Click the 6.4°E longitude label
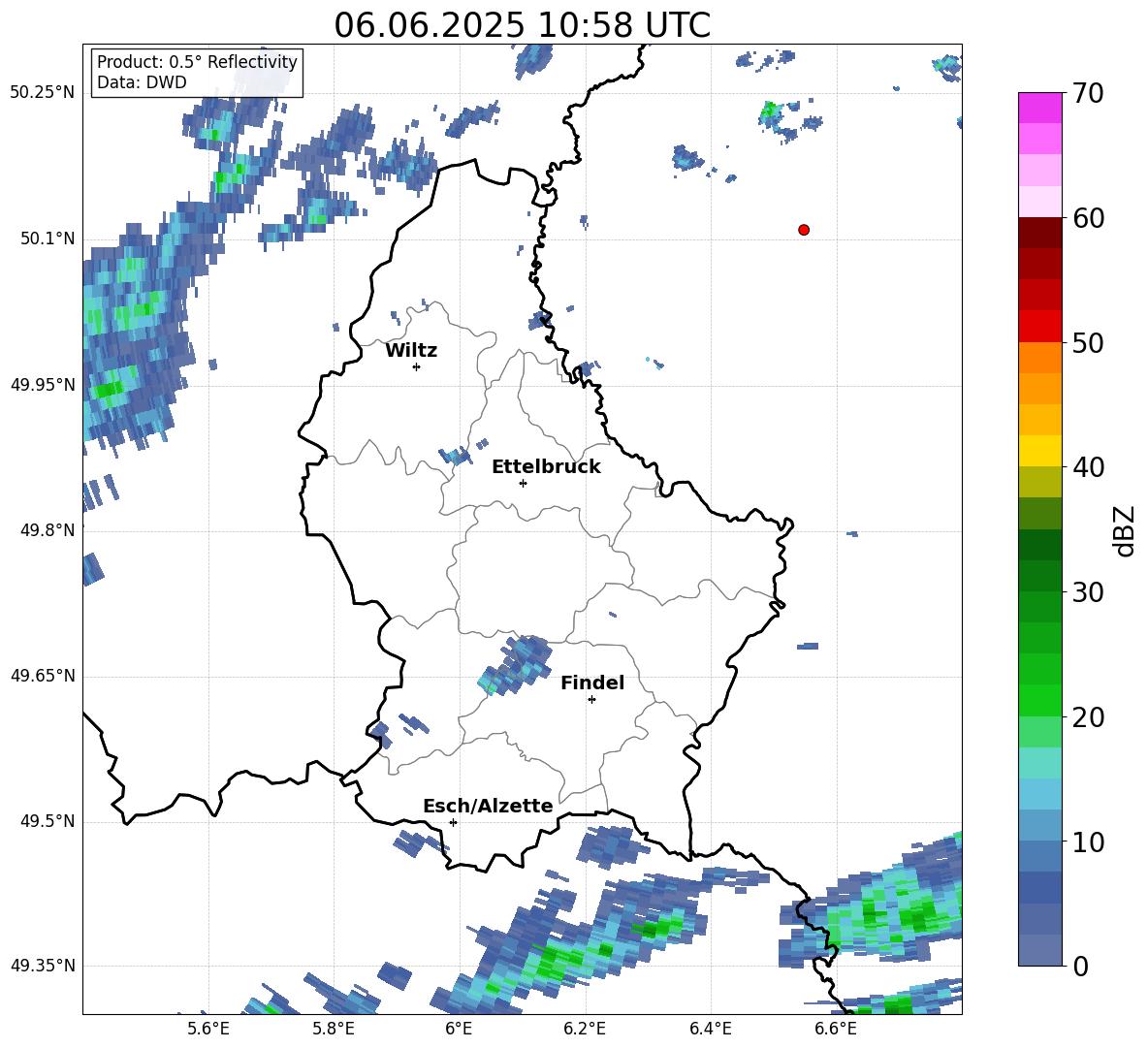The image size is (1148, 1048). pos(710,1030)
